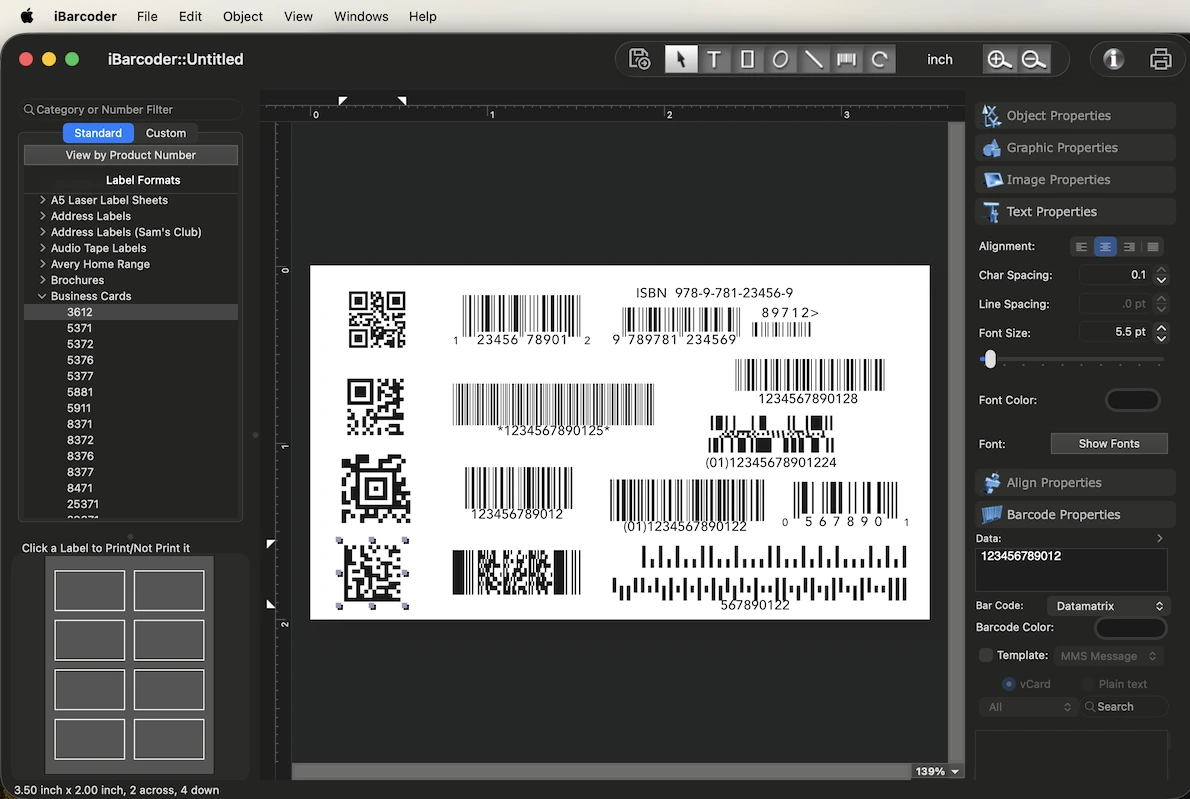
Task: Set text alignment to center
Action: click(x=1105, y=247)
